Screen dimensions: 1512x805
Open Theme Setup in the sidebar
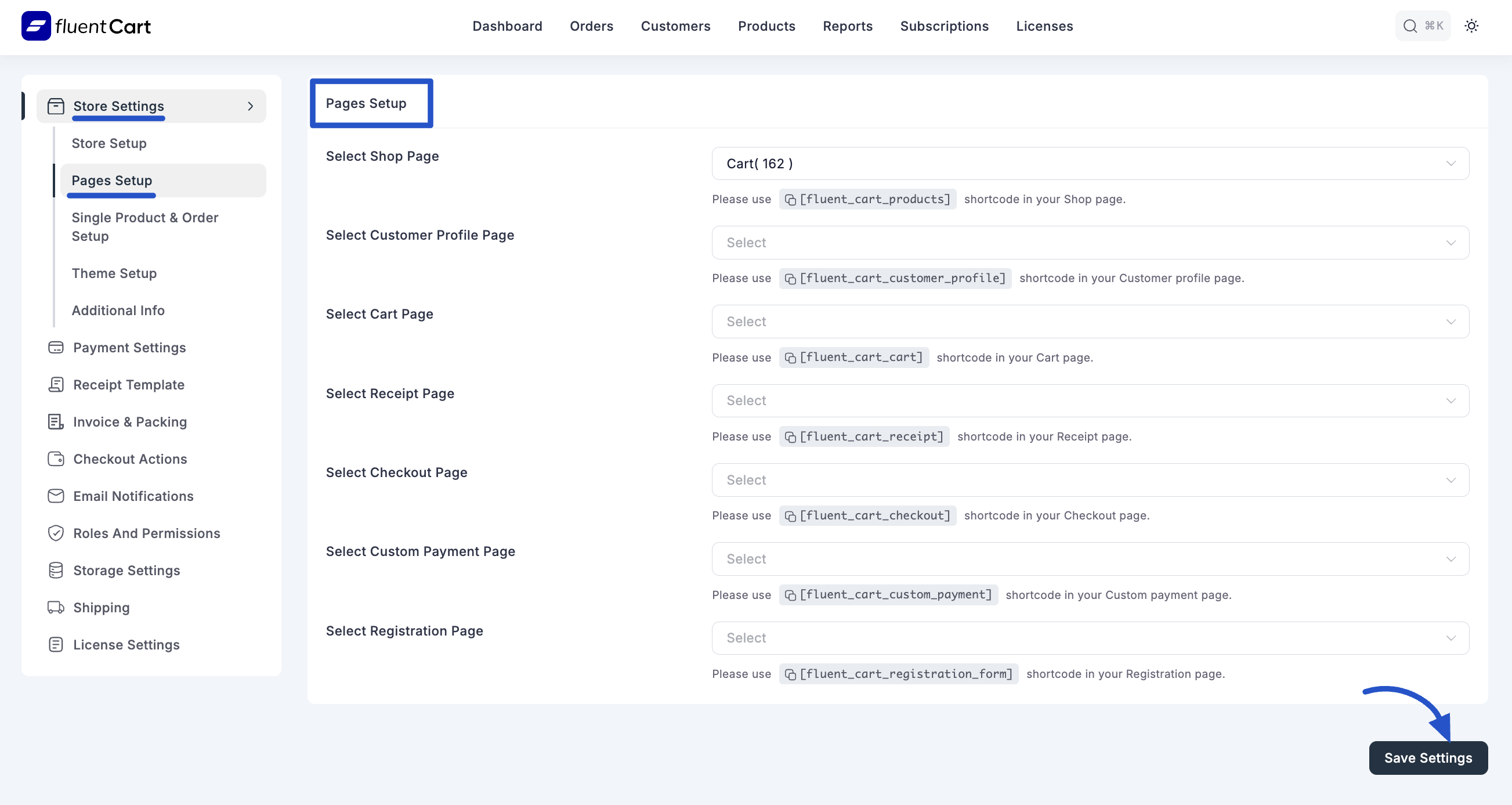pyautogui.click(x=114, y=273)
